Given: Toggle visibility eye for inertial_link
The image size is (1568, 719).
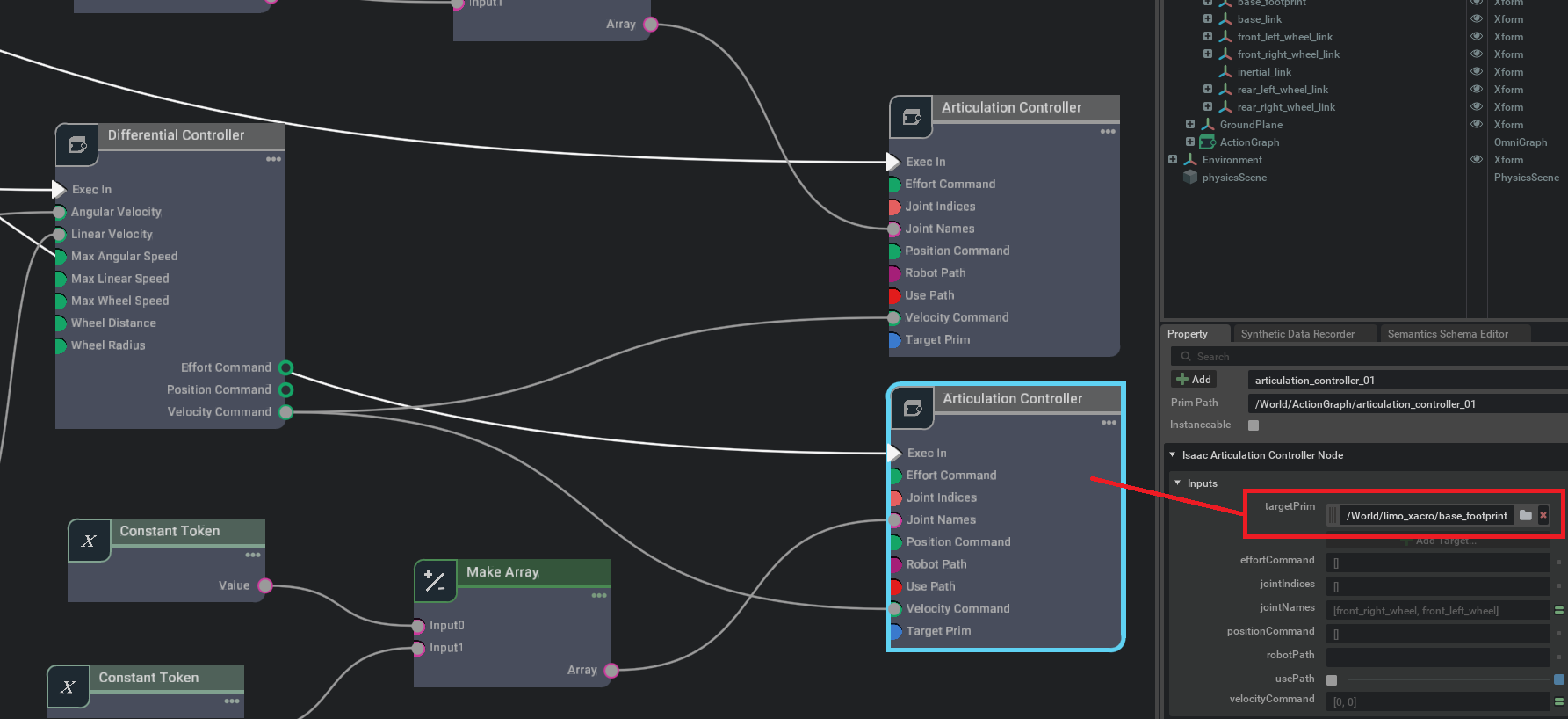Looking at the screenshot, I should pyautogui.click(x=1477, y=71).
